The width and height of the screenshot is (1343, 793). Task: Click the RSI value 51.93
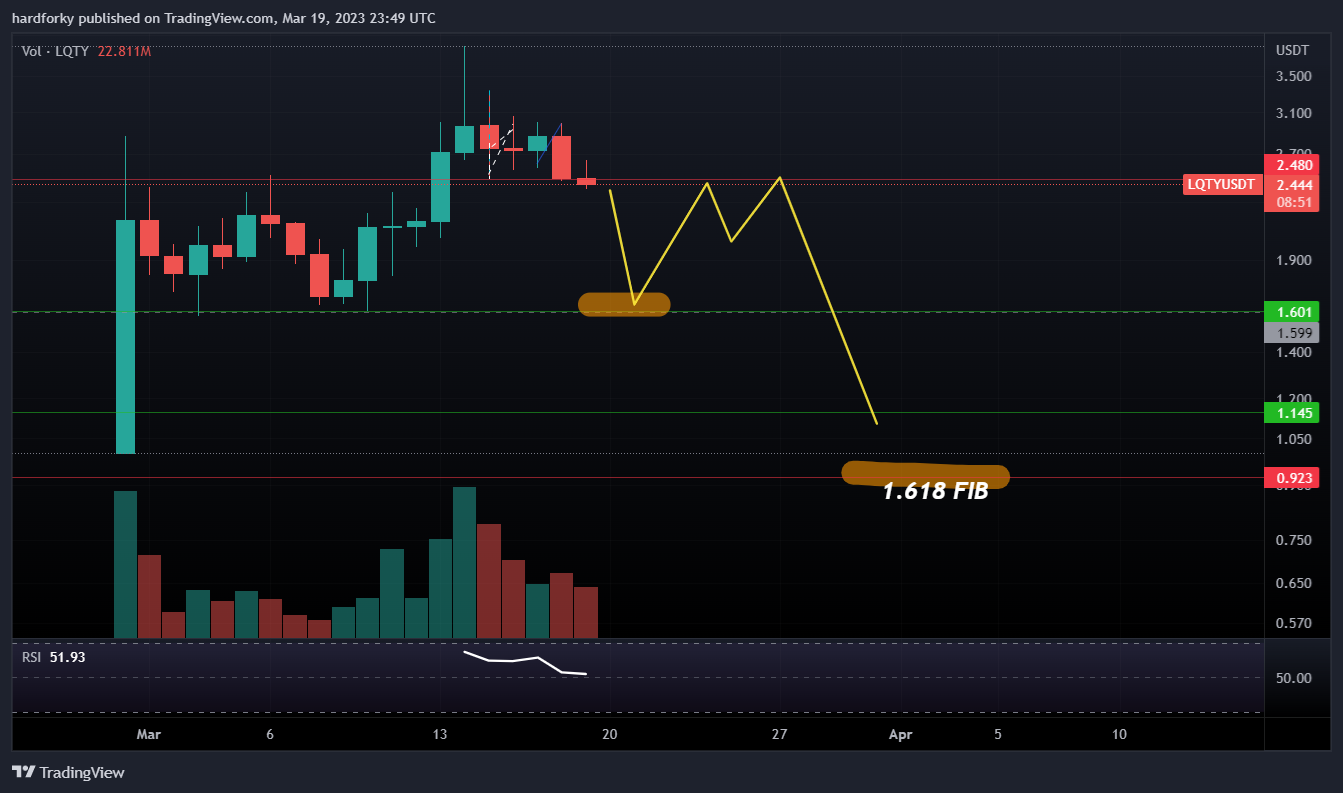pos(67,657)
